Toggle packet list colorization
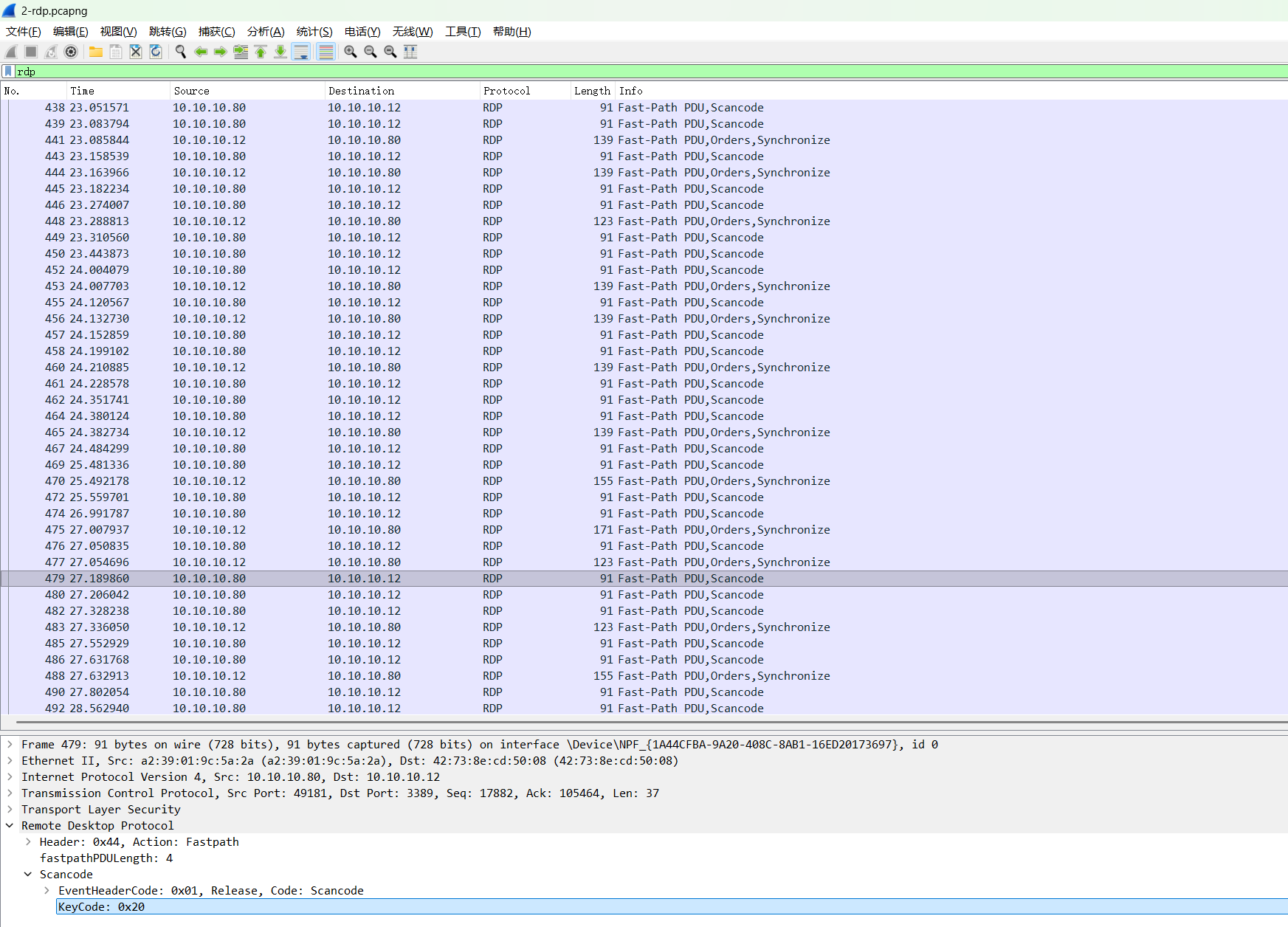 tap(326, 52)
